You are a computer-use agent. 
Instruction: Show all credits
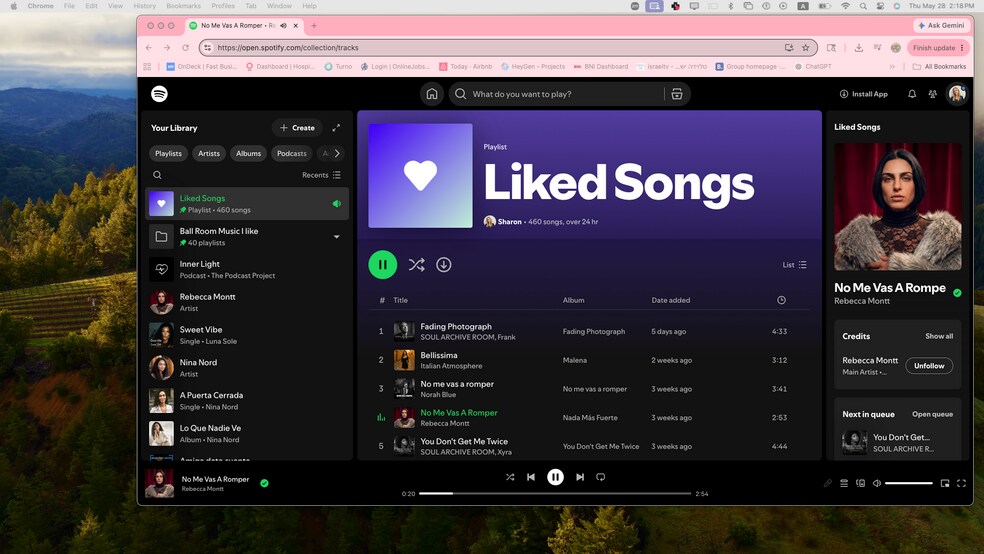click(939, 336)
